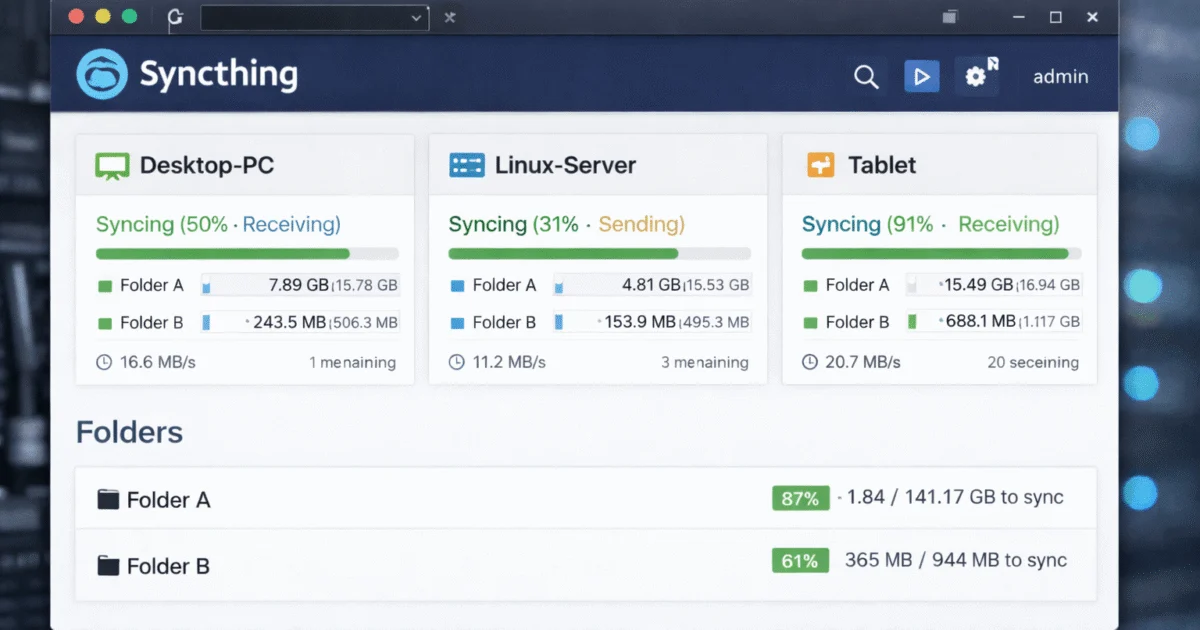Click Desktop-PC sync progress bar

coord(247,254)
